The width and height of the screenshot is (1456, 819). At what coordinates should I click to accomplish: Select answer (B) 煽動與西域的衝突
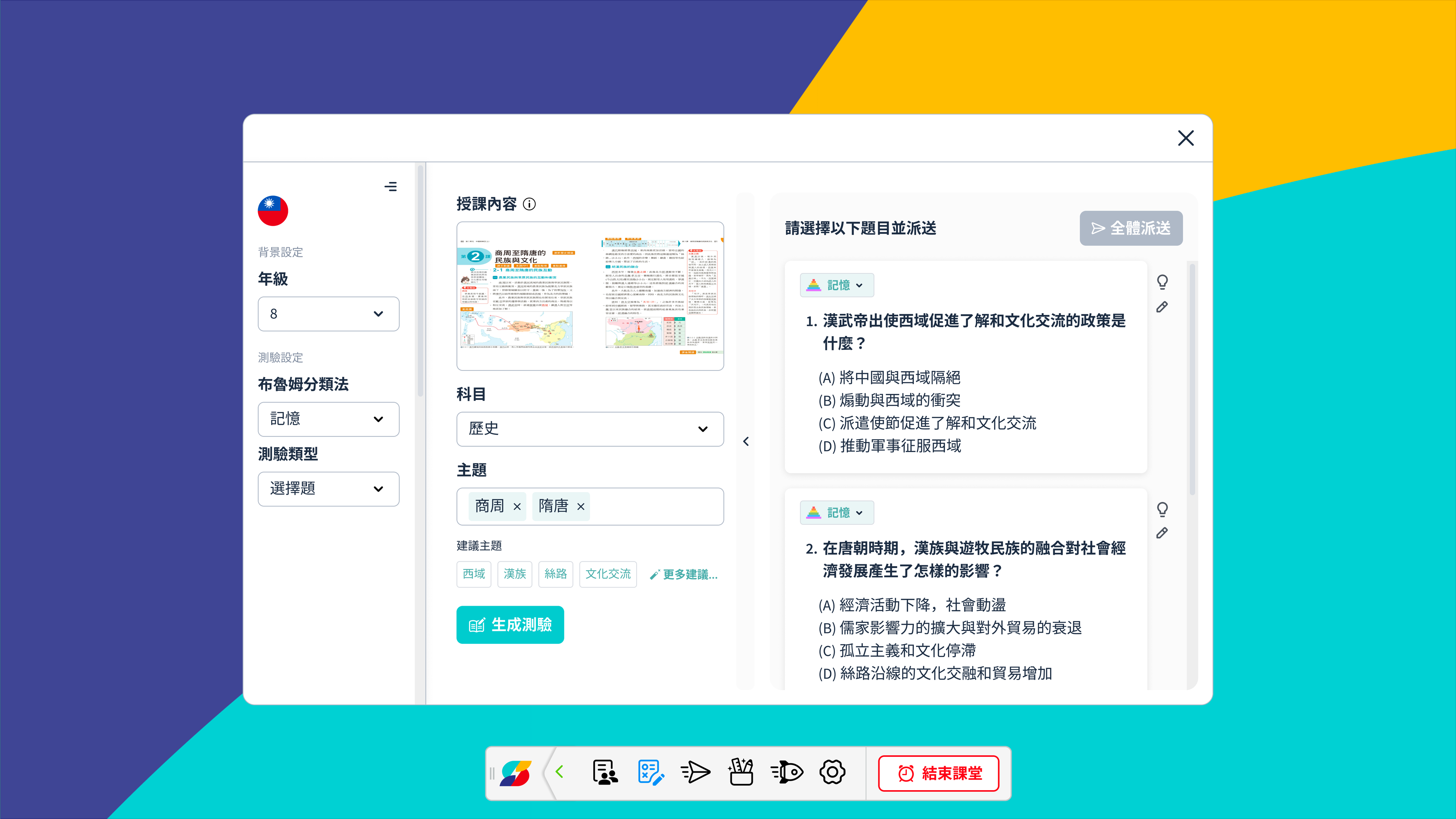click(x=889, y=400)
